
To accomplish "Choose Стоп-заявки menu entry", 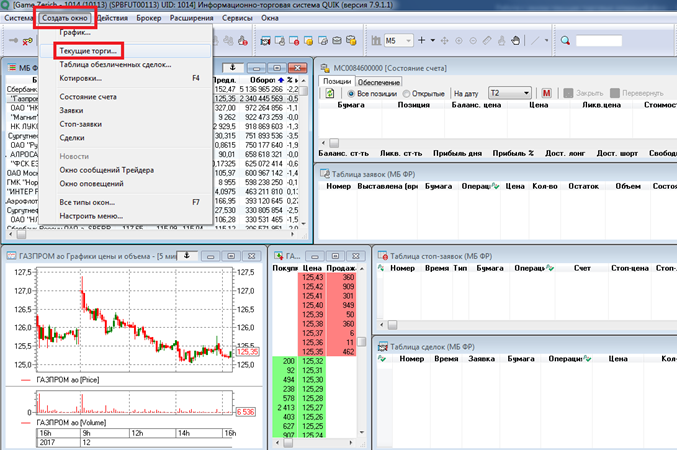I will coord(125,124).
